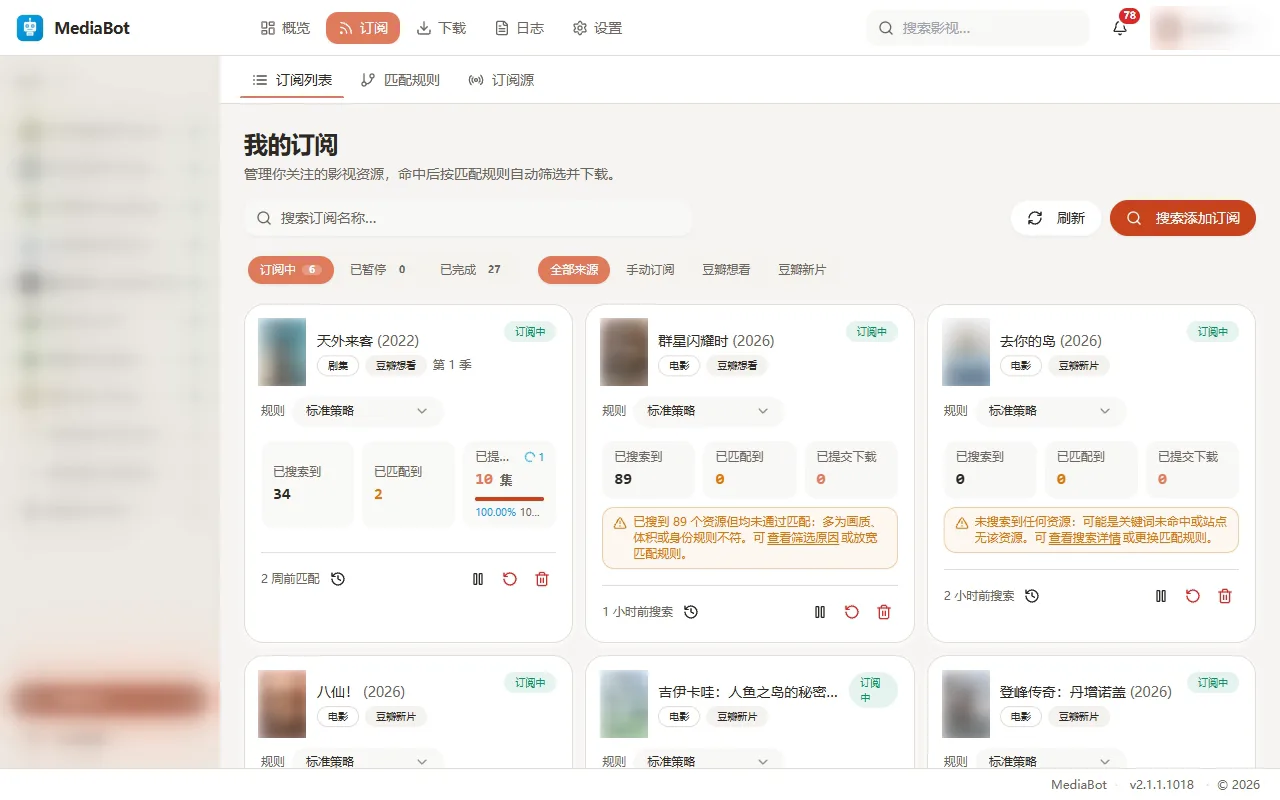This screenshot has height=800, width=1280.
Task: Click the 天外来客 poster thumbnail
Action: pyautogui.click(x=282, y=352)
